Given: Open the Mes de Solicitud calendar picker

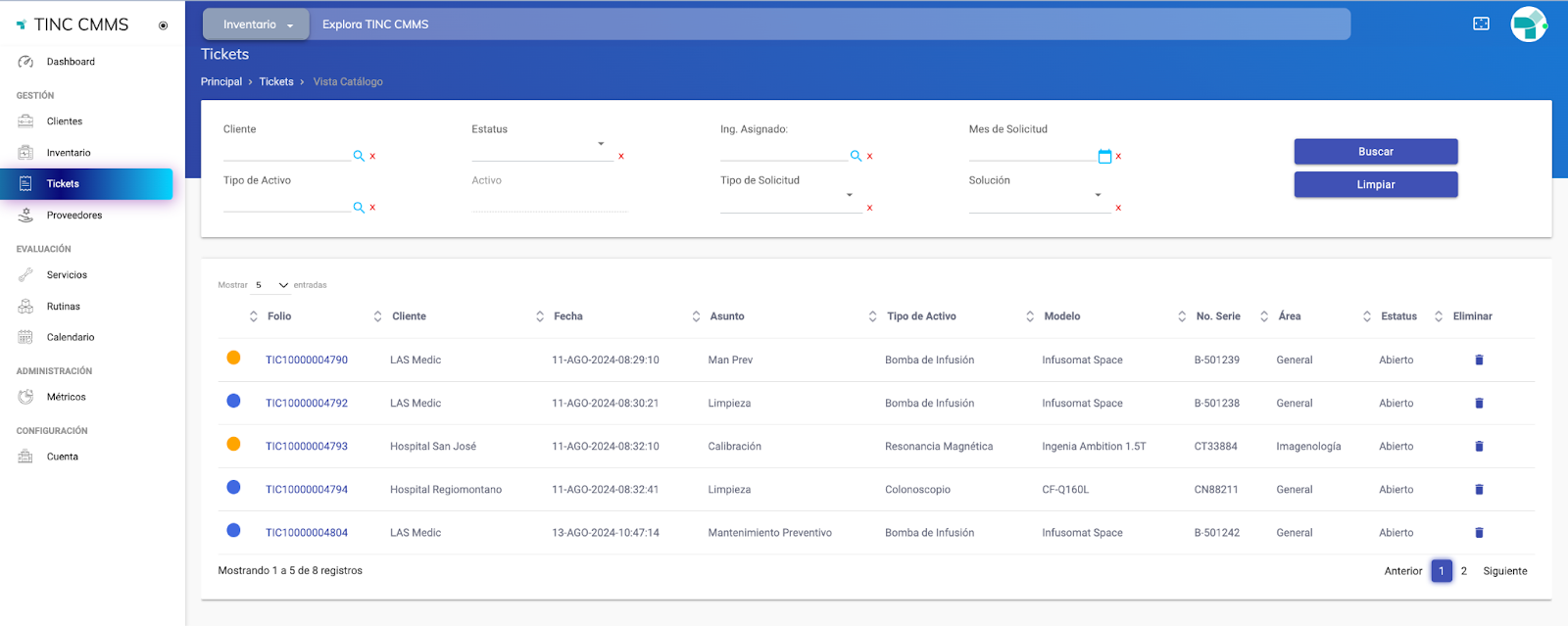Looking at the screenshot, I should coord(1104,156).
